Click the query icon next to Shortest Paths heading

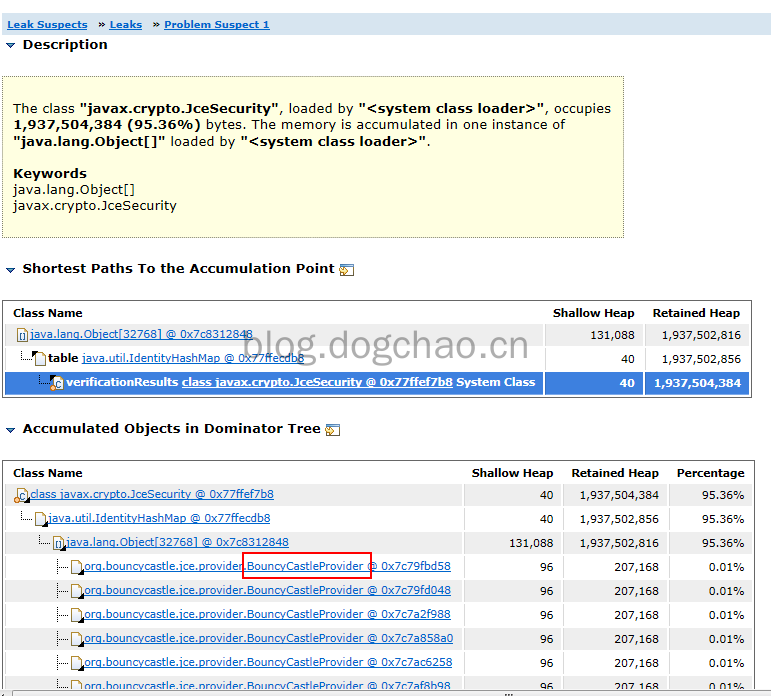coord(347,270)
